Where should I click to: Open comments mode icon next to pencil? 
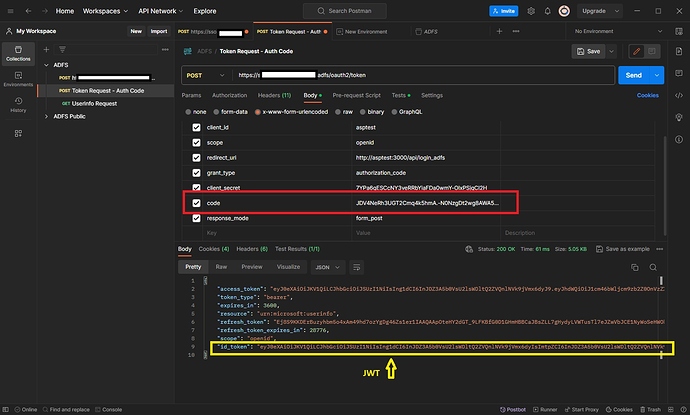[652, 51]
